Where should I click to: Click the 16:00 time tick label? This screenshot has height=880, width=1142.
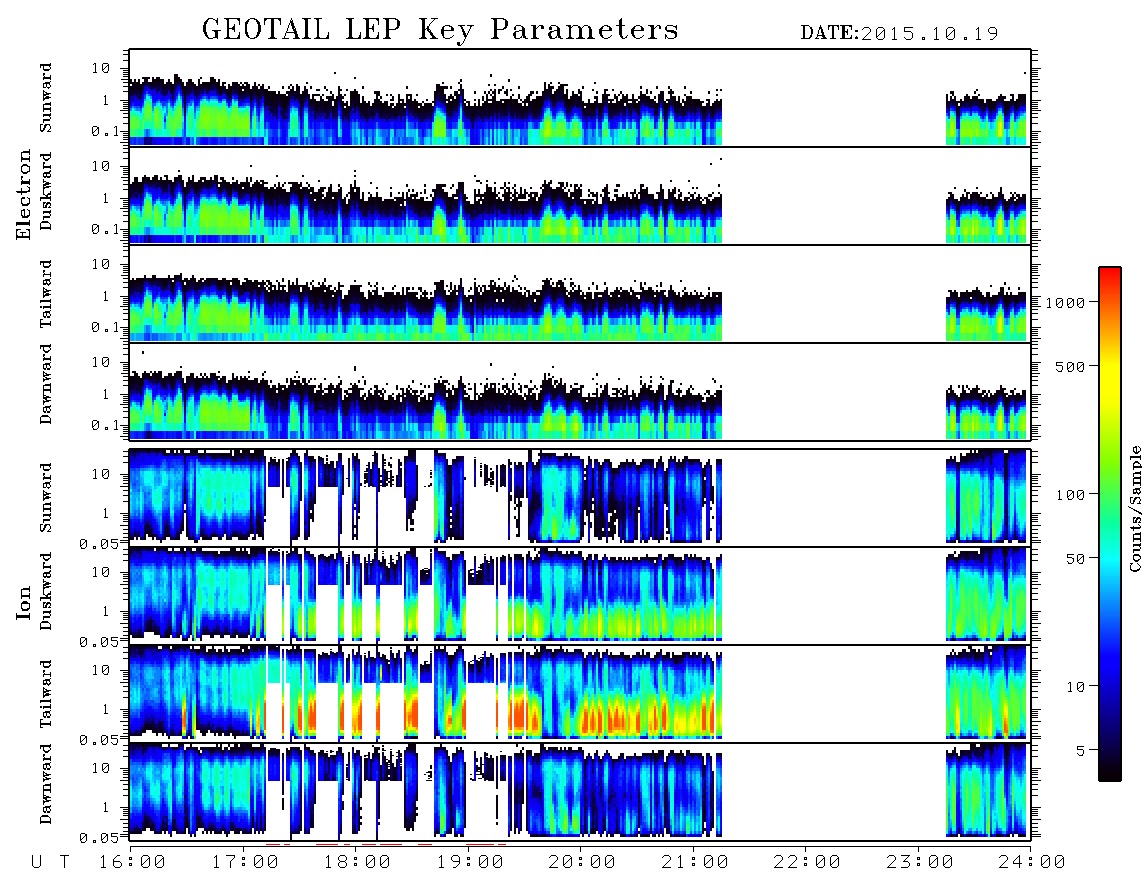click(x=132, y=863)
